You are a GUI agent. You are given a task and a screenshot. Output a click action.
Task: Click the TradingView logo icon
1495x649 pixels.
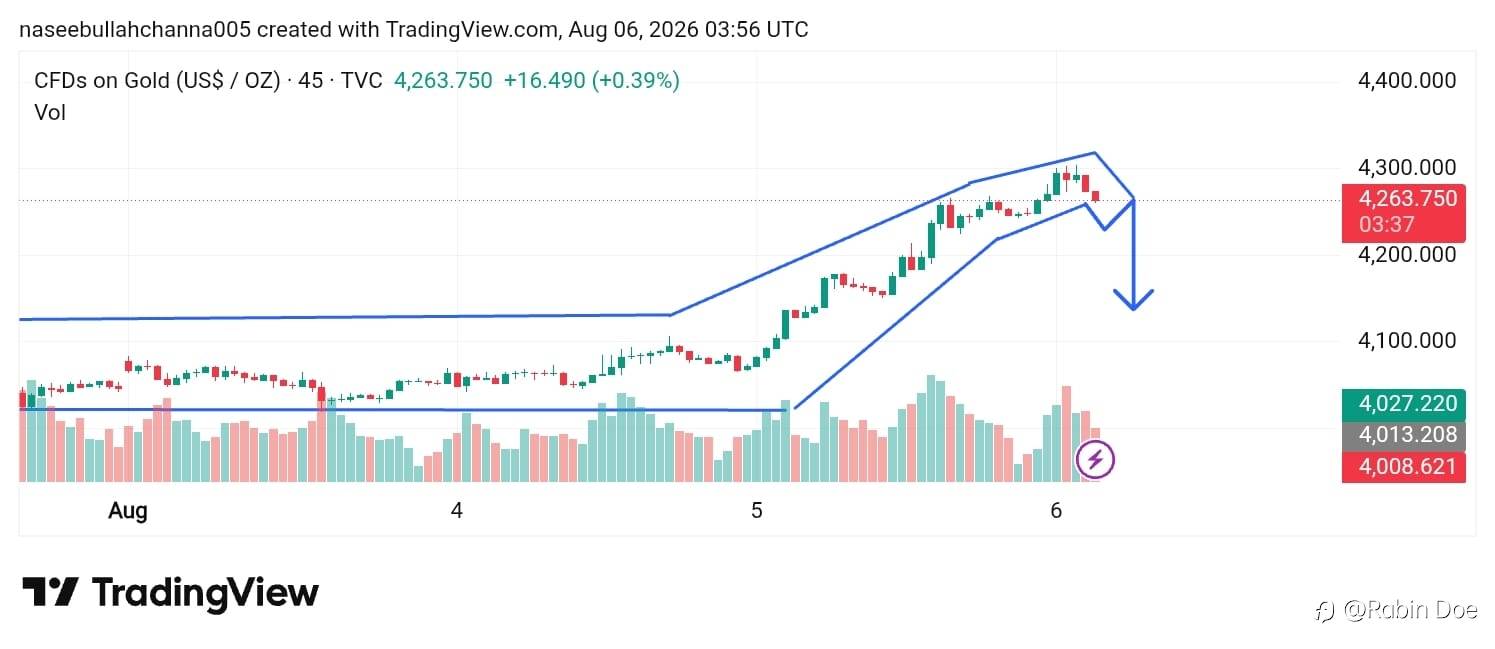pyautogui.click(x=50, y=592)
